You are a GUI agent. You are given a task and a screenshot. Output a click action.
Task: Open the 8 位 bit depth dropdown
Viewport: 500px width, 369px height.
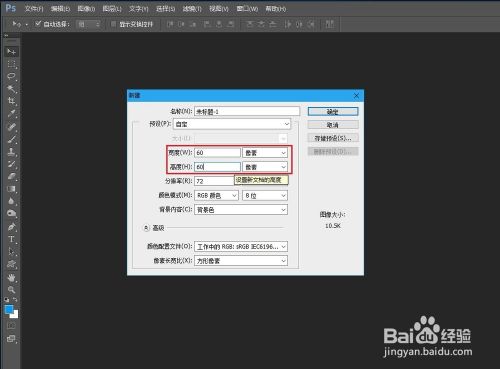click(x=265, y=195)
